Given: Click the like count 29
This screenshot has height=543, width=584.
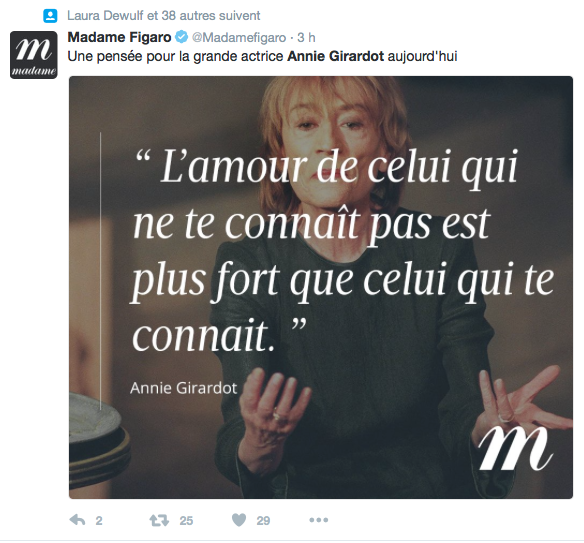Looking at the screenshot, I should pyautogui.click(x=263, y=520).
